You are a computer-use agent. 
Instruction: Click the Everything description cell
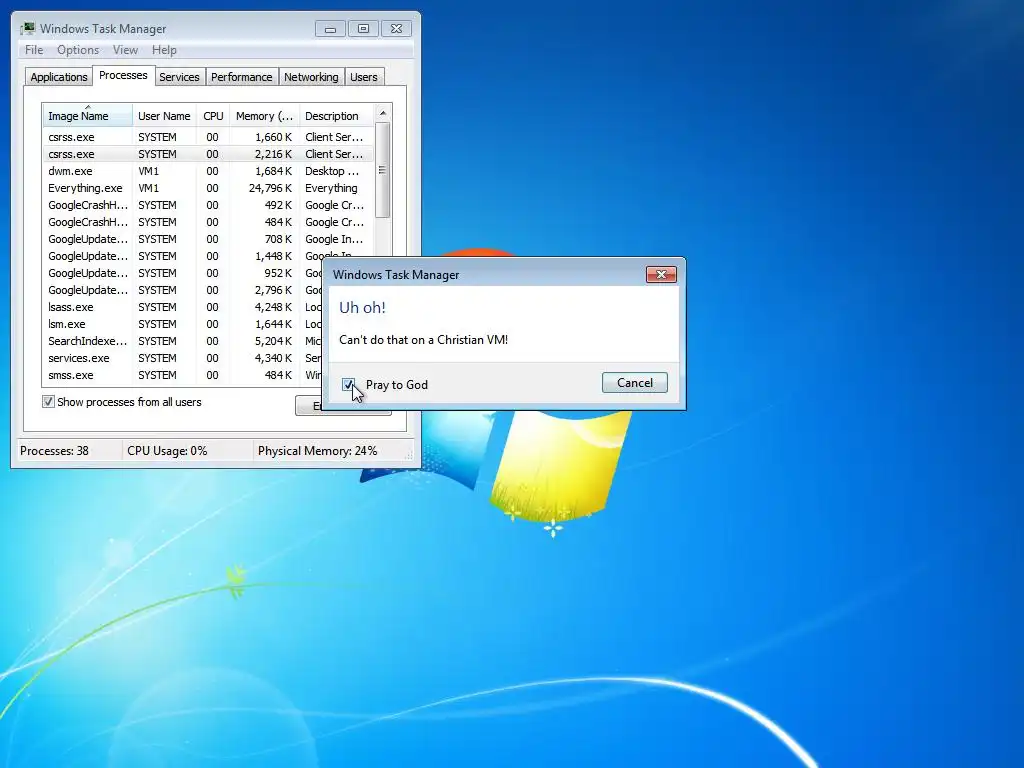point(331,188)
